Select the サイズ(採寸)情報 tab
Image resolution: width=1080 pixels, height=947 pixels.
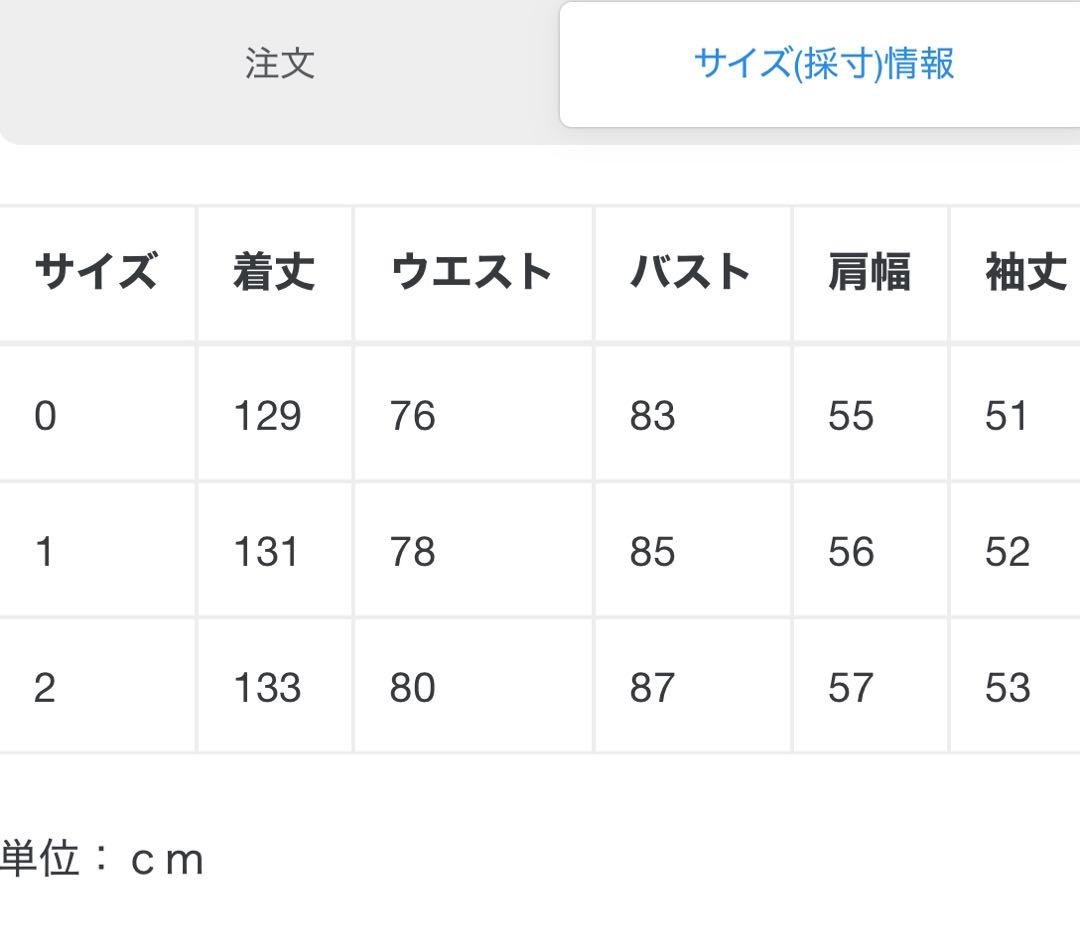click(823, 64)
